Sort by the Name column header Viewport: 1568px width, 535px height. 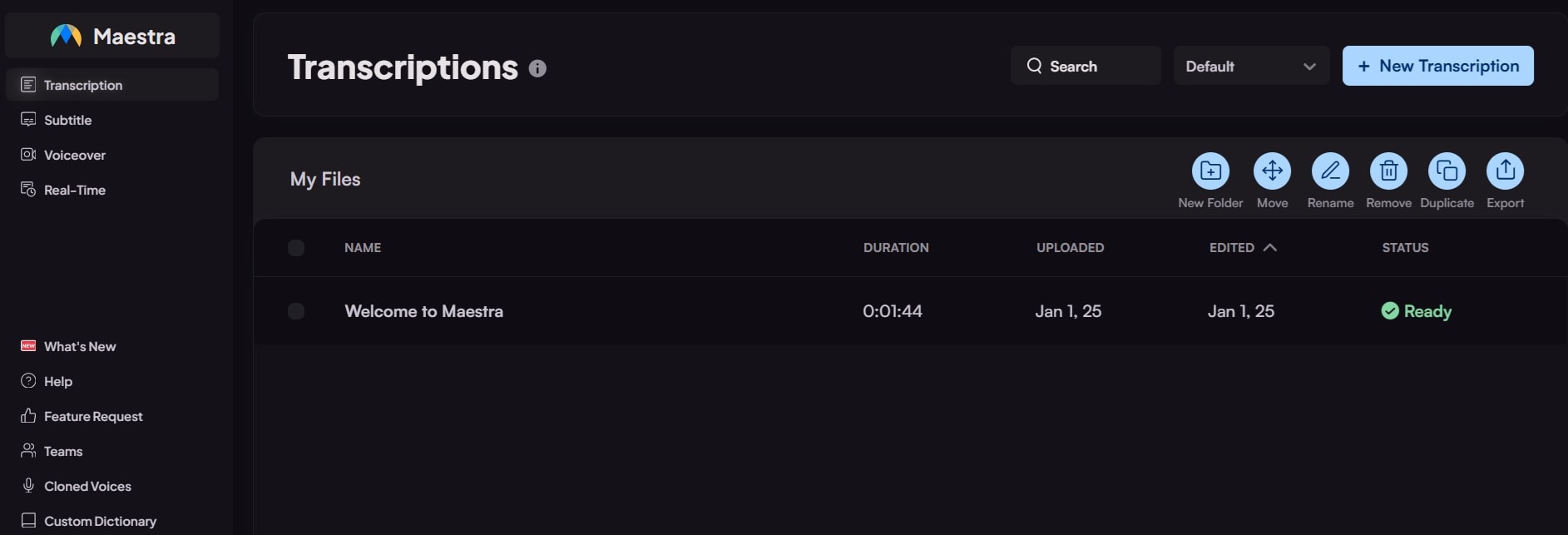[363, 248]
